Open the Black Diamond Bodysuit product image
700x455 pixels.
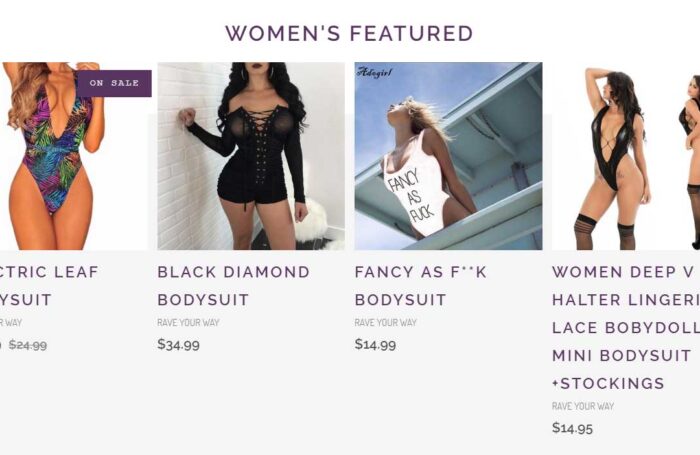[251, 156]
